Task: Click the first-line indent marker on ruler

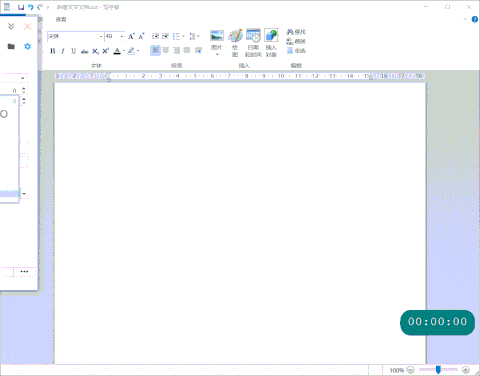Action: pyautogui.click(x=109, y=74)
